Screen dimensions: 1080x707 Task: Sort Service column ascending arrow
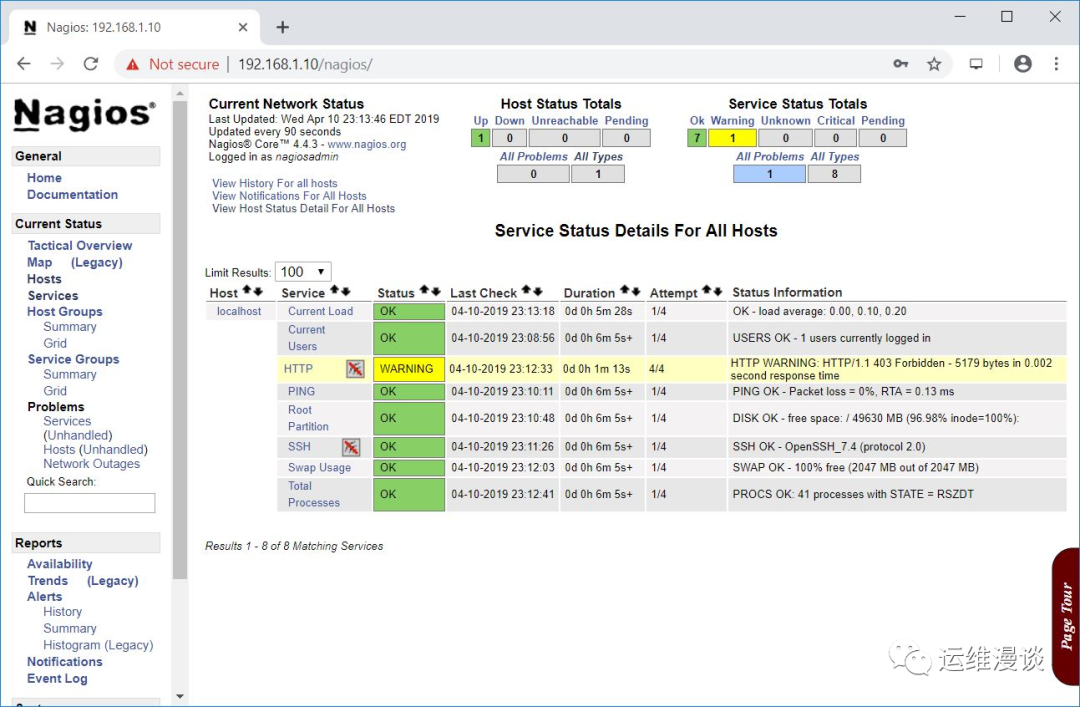(335, 291)
